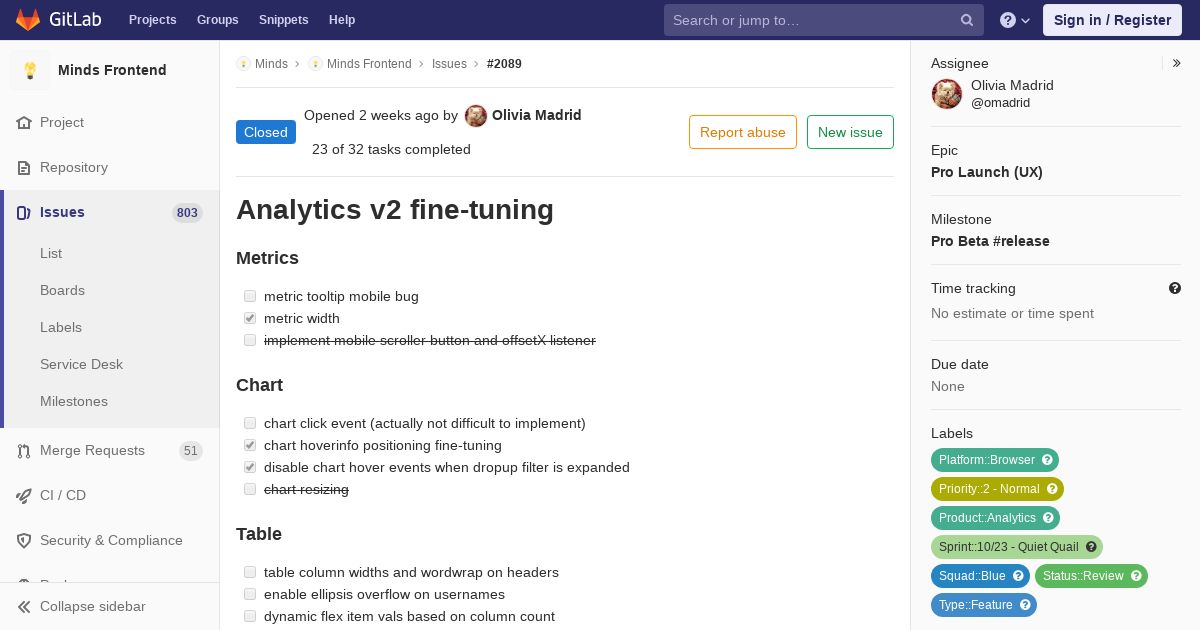Image resolution: width=1200 pixels, height=630 pixels.
Task: Open the Groups menu in top bar
Action: point(218,20)
